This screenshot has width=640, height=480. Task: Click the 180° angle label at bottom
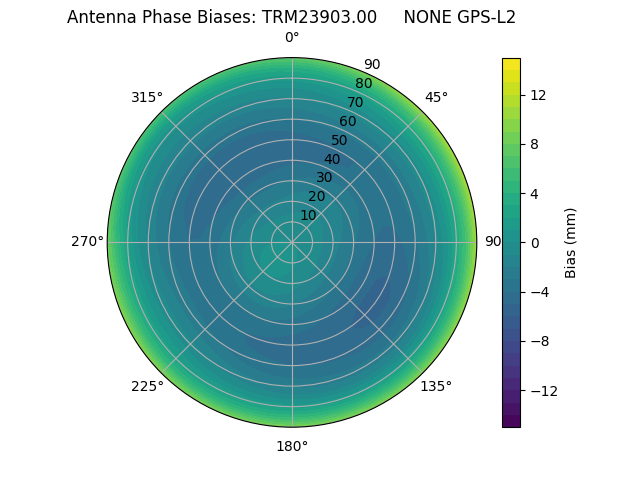pos(292,446)
